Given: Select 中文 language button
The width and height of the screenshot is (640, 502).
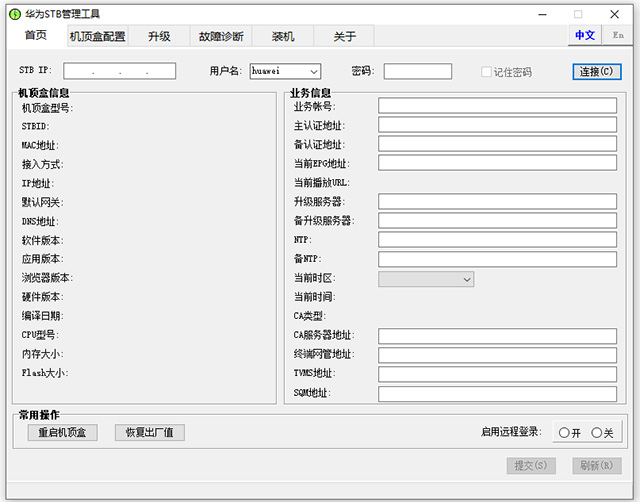Looking at the screenshot, I should (x=584, y=35).
